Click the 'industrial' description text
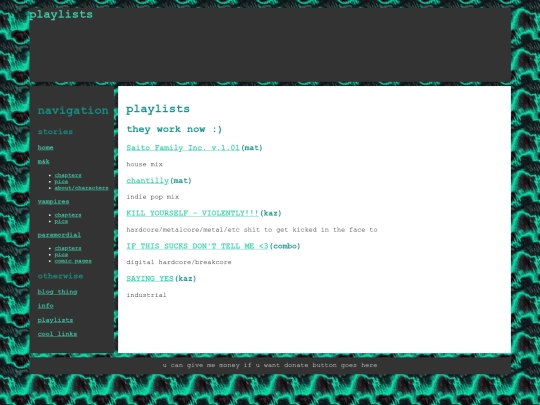The image size is (540, 405). (x=146, y=295)
